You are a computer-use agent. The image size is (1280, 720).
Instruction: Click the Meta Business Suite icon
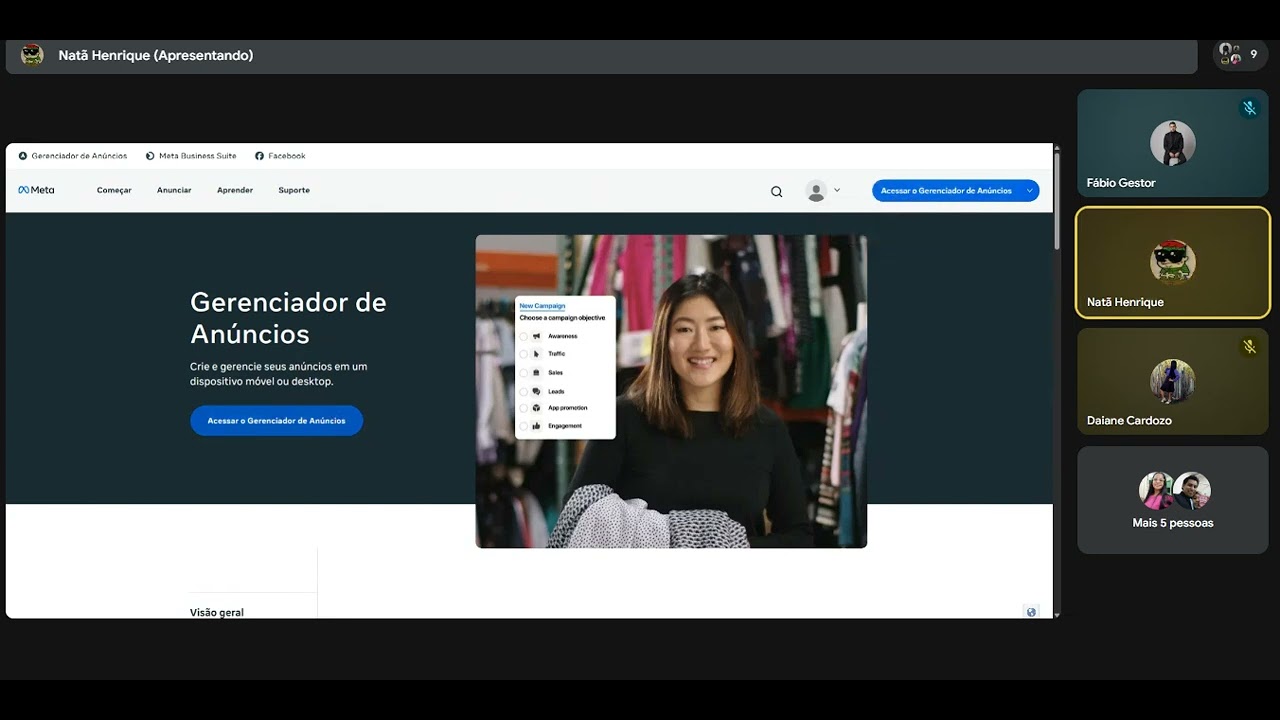click(150, 156)
